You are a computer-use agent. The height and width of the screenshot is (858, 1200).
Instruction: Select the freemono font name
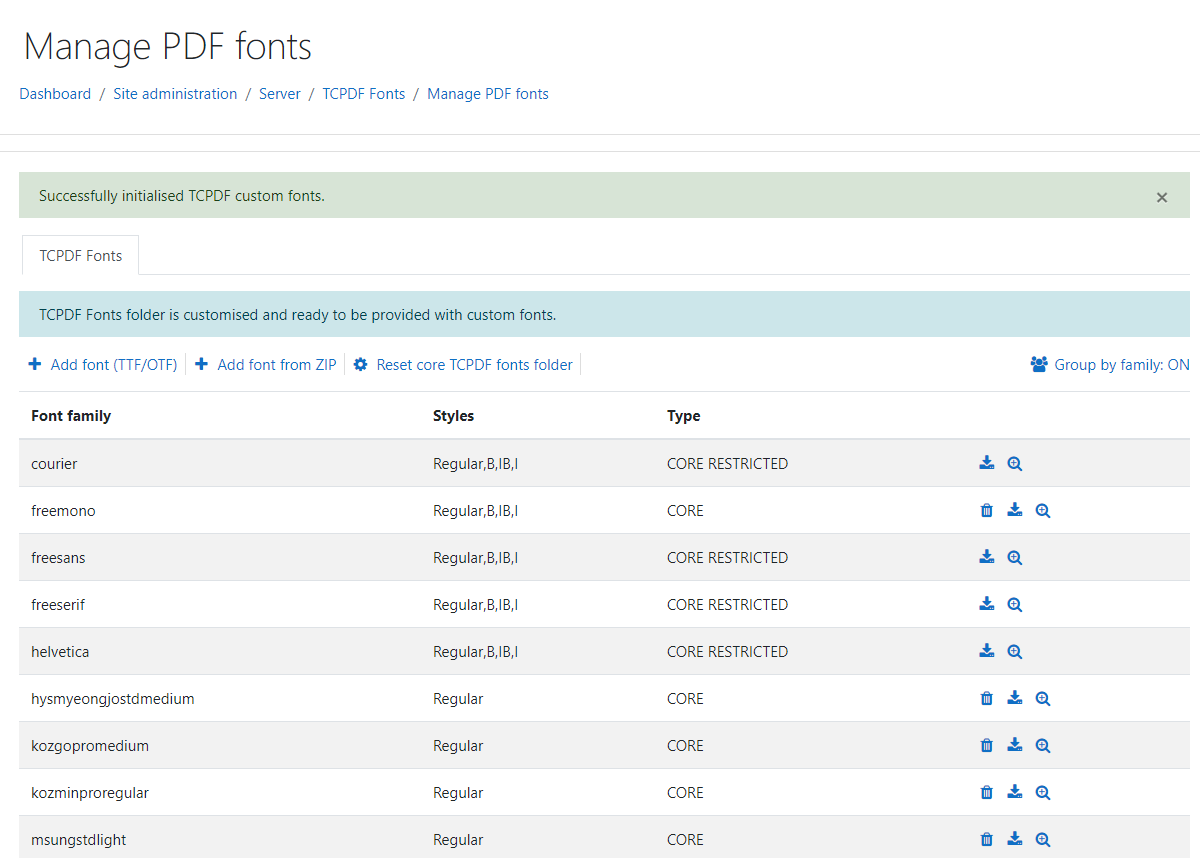pos(63,511)
